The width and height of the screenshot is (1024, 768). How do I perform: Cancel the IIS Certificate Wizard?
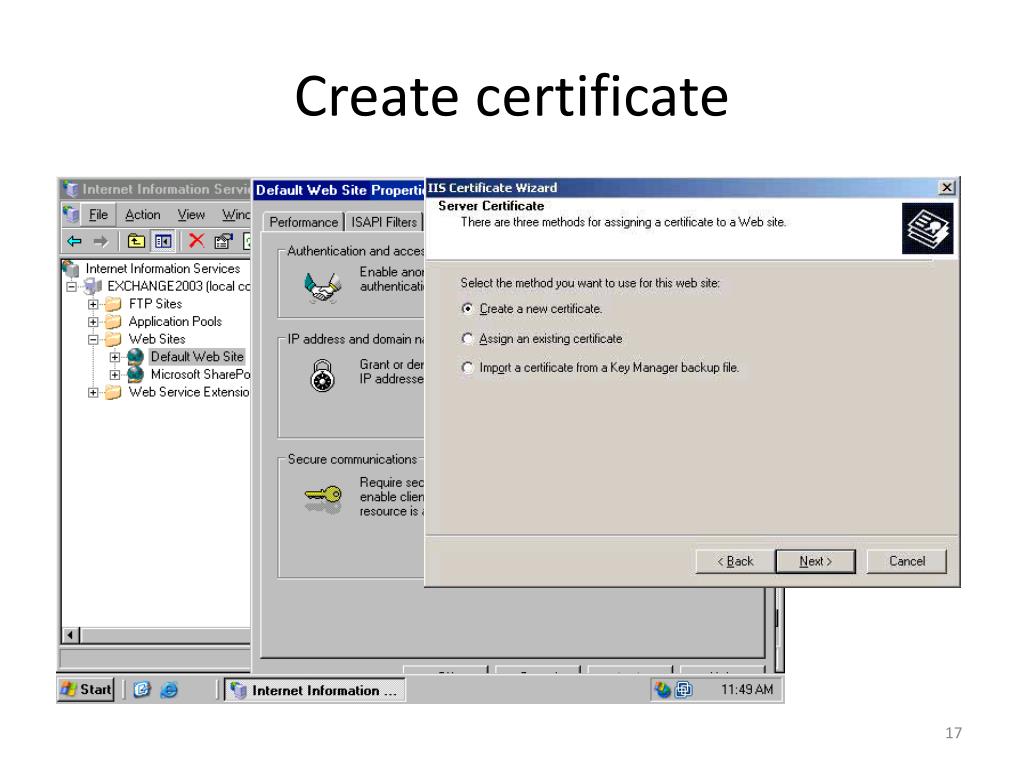(x=906, y=561)
